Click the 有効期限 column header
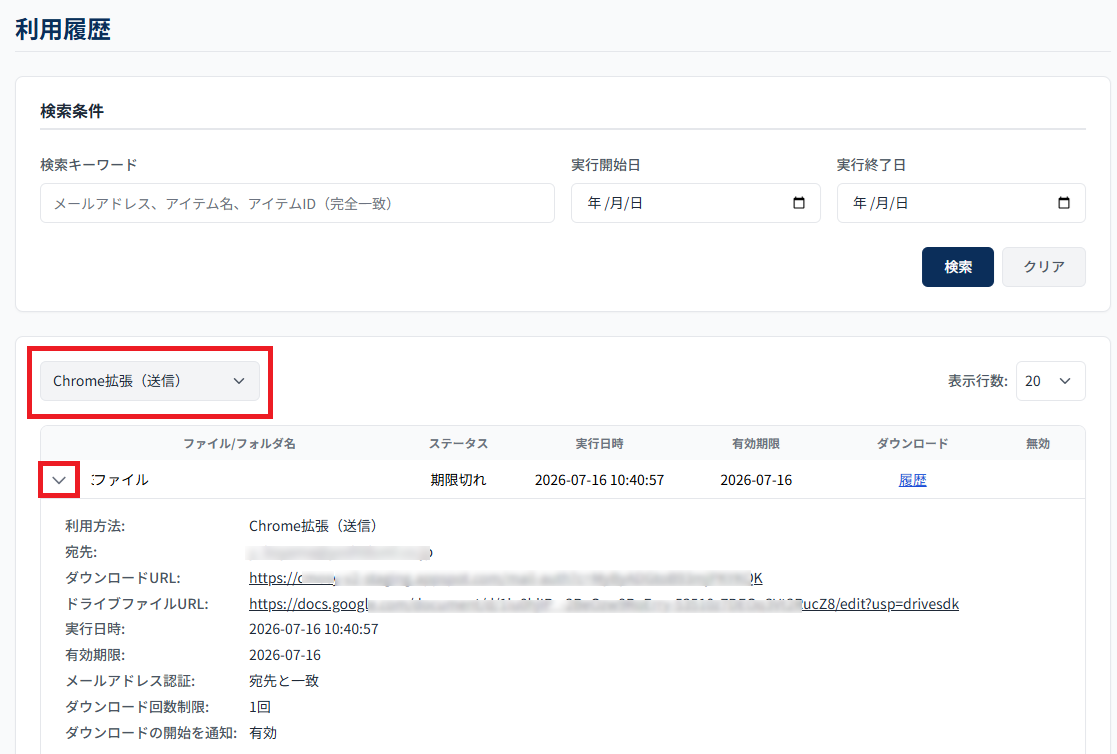 [756, 443]
